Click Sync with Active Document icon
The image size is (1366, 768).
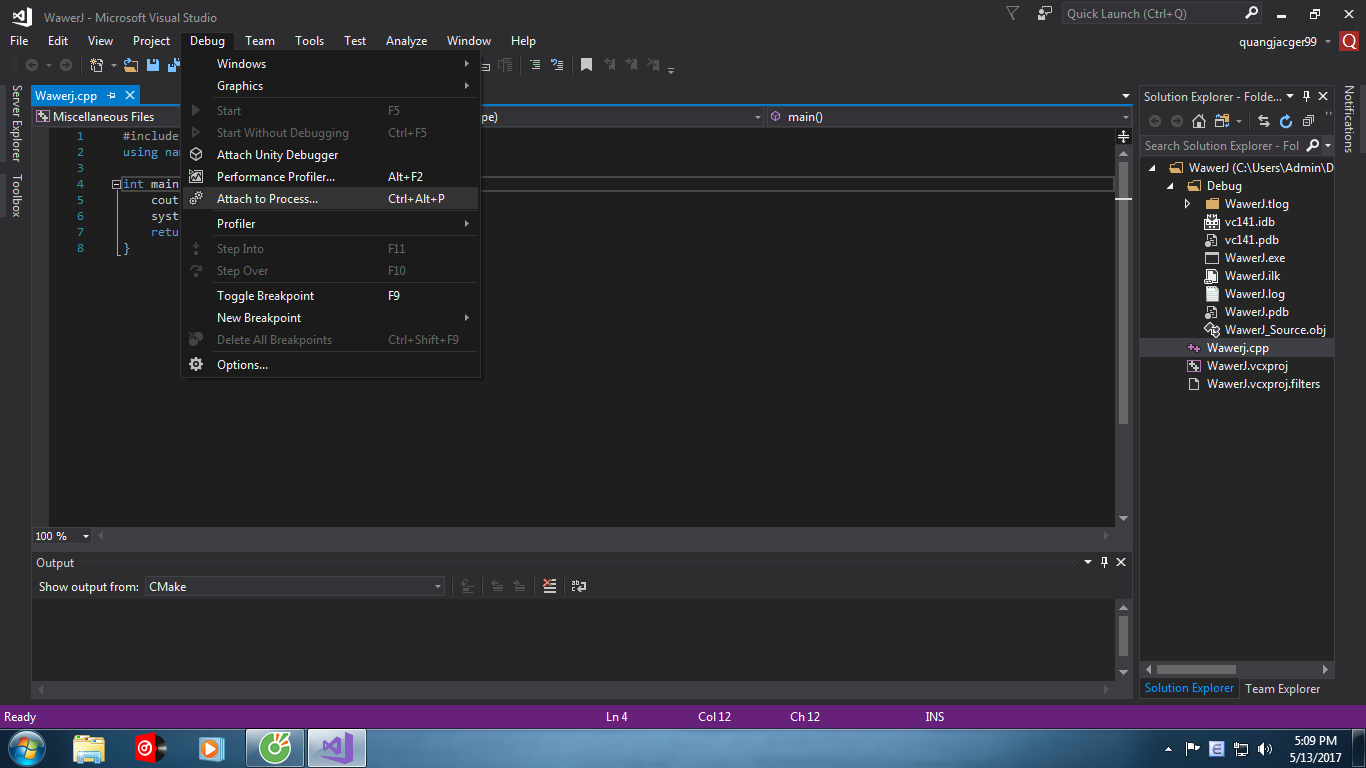tap(1264, 121)
